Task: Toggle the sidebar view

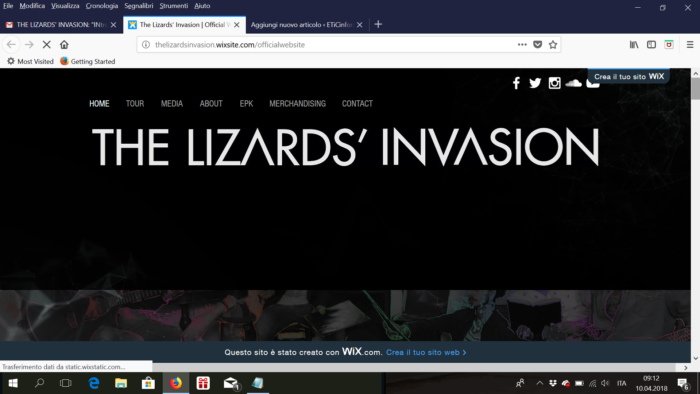Action: point(651,45)
